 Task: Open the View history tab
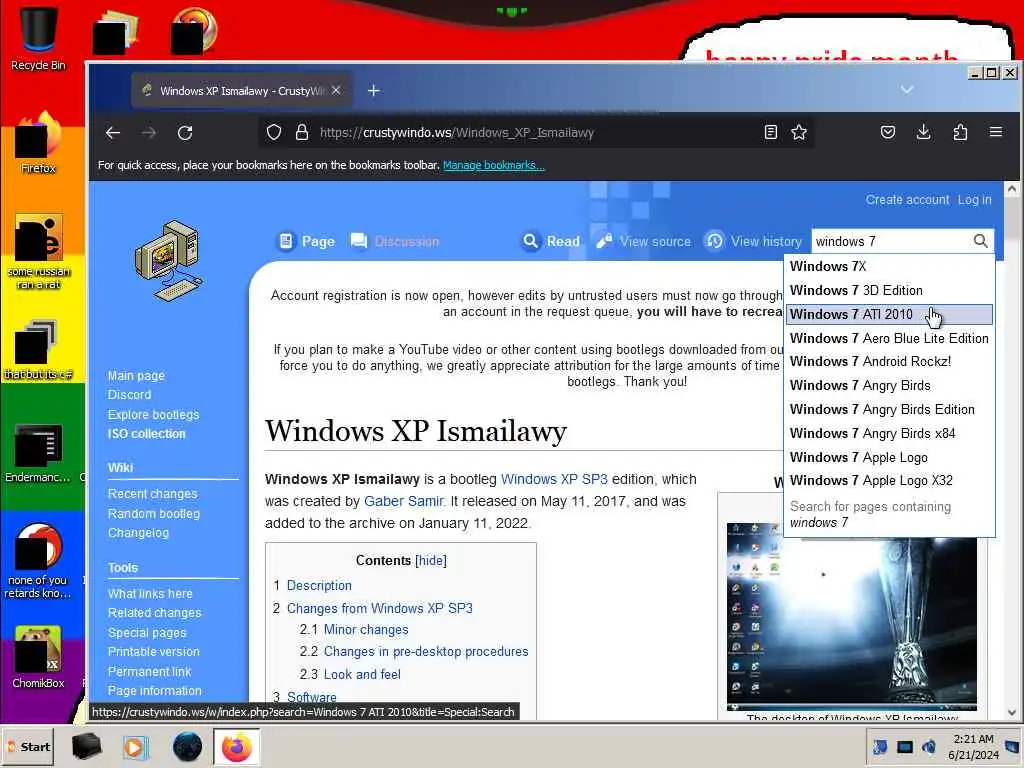coord(753,241)
